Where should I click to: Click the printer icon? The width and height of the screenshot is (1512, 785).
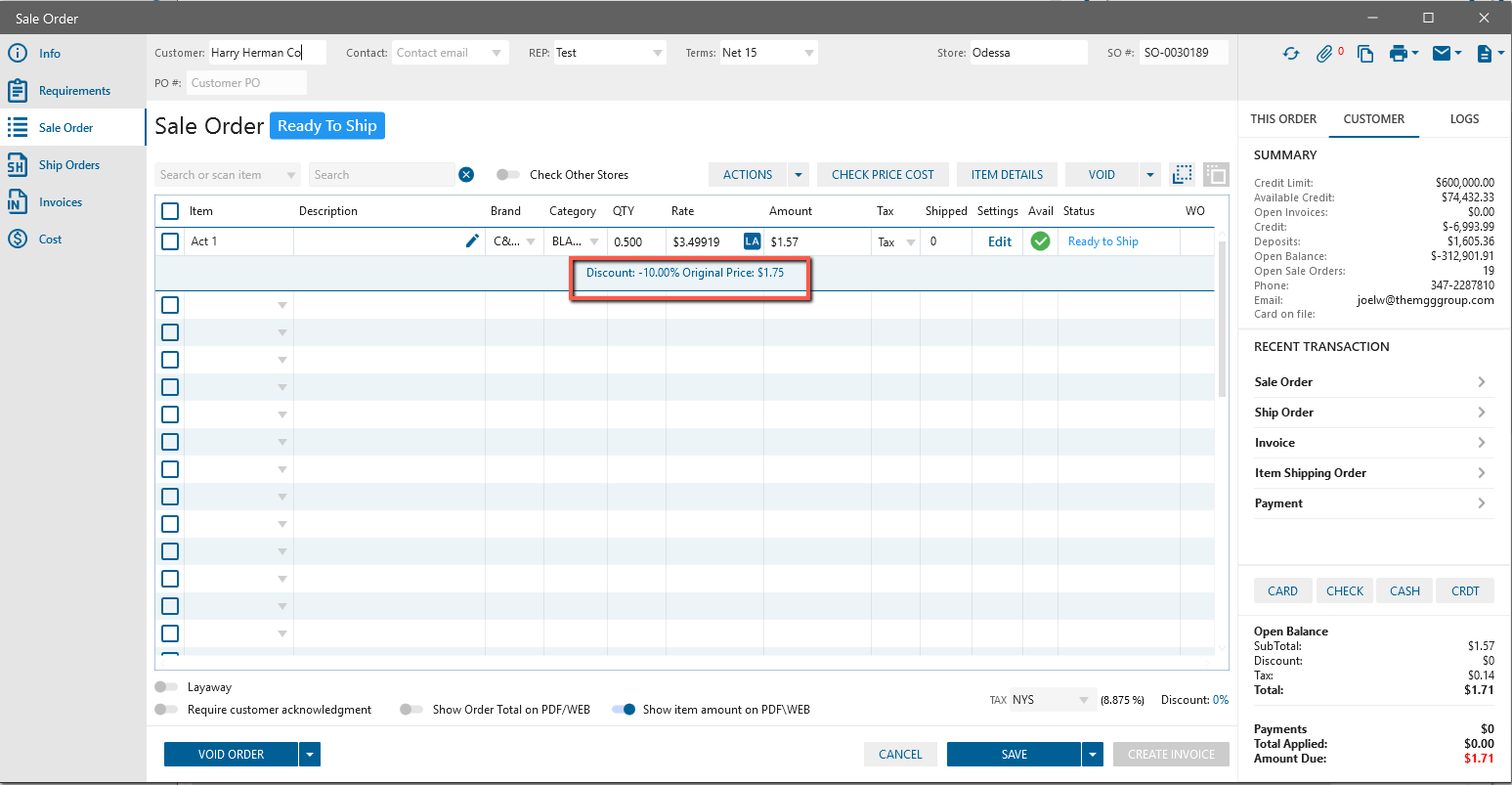(x=1398, y=54)
